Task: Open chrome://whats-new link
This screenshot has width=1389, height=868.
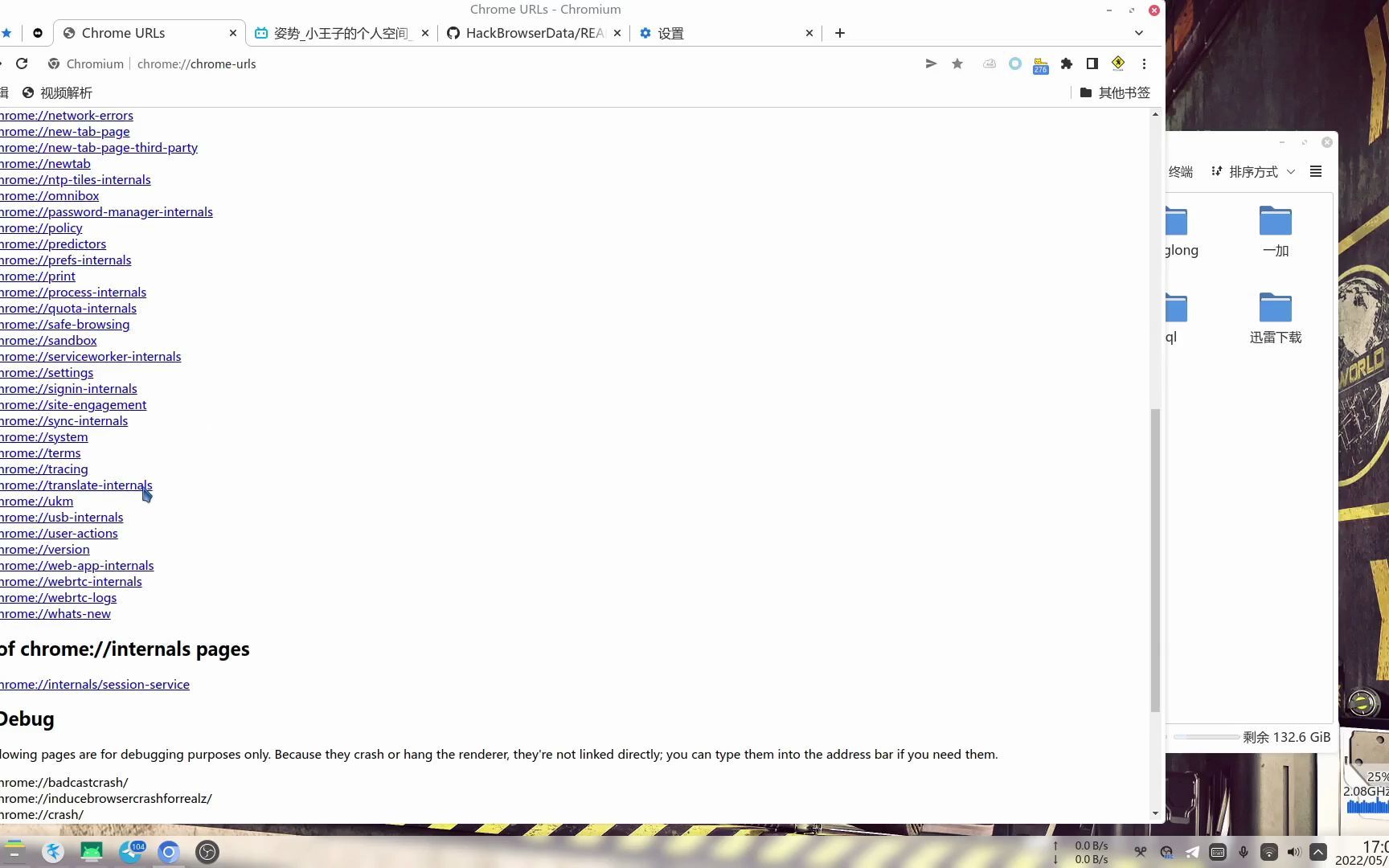Action: [55, 613]
